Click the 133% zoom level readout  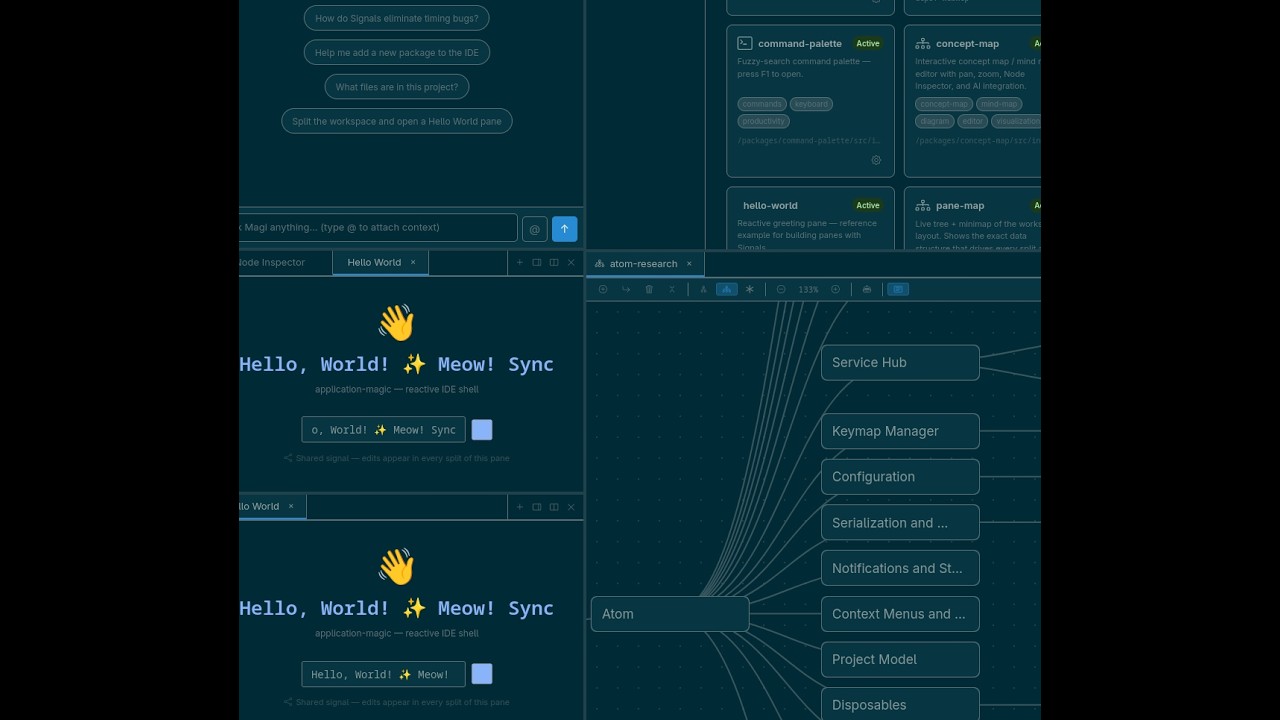click(808, 290)
